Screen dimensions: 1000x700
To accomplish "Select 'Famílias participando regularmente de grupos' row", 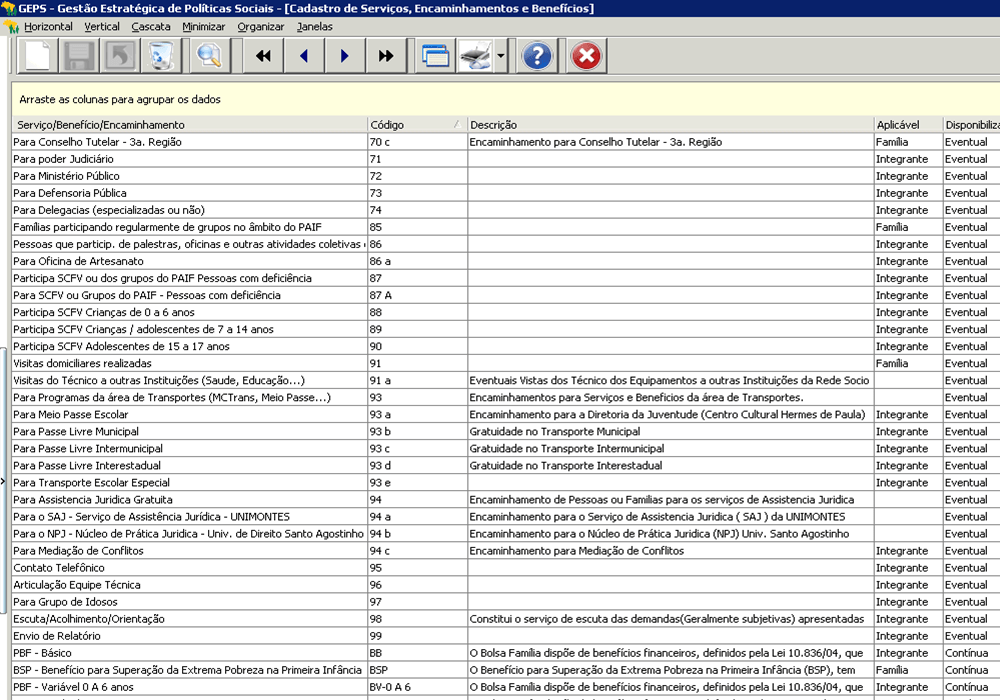I will [506, 227].
